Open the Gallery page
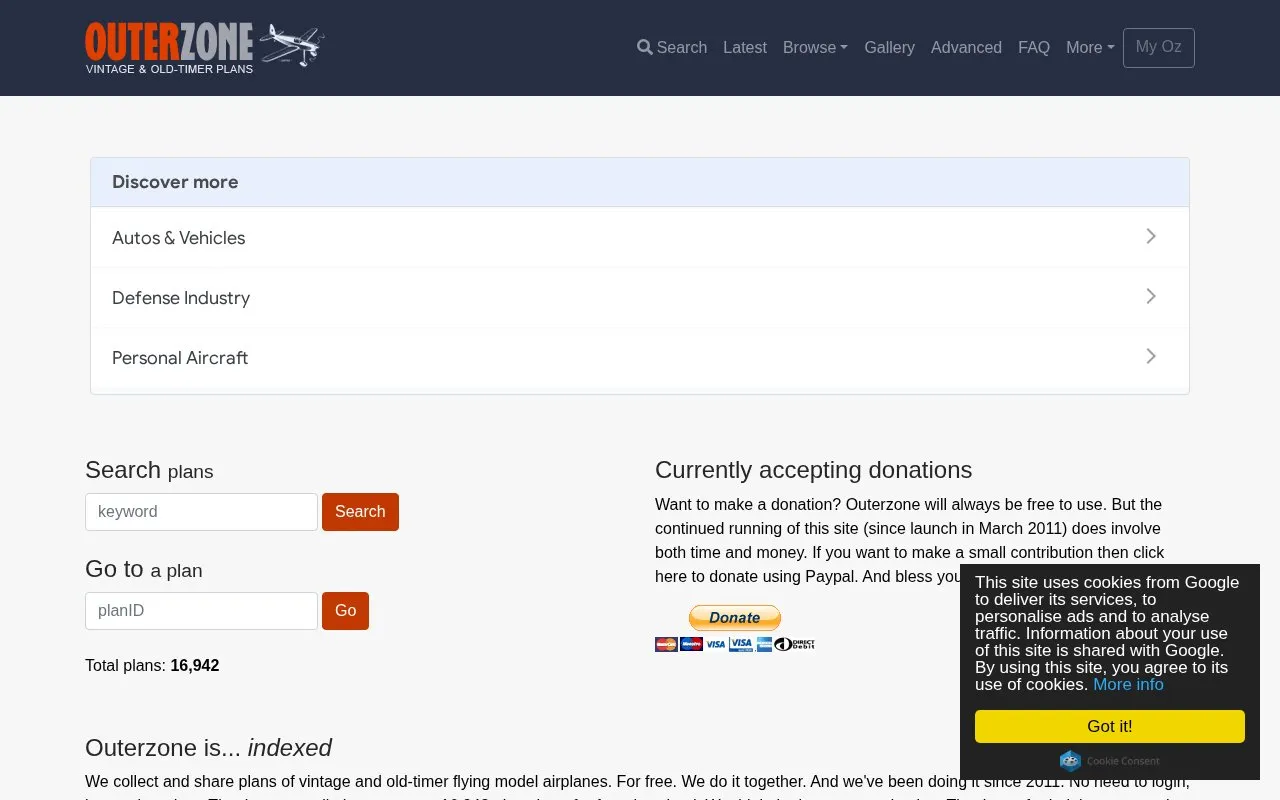The width and height of the screenshot is (1280, 800). pyautogui.click(x=889, y=48)
